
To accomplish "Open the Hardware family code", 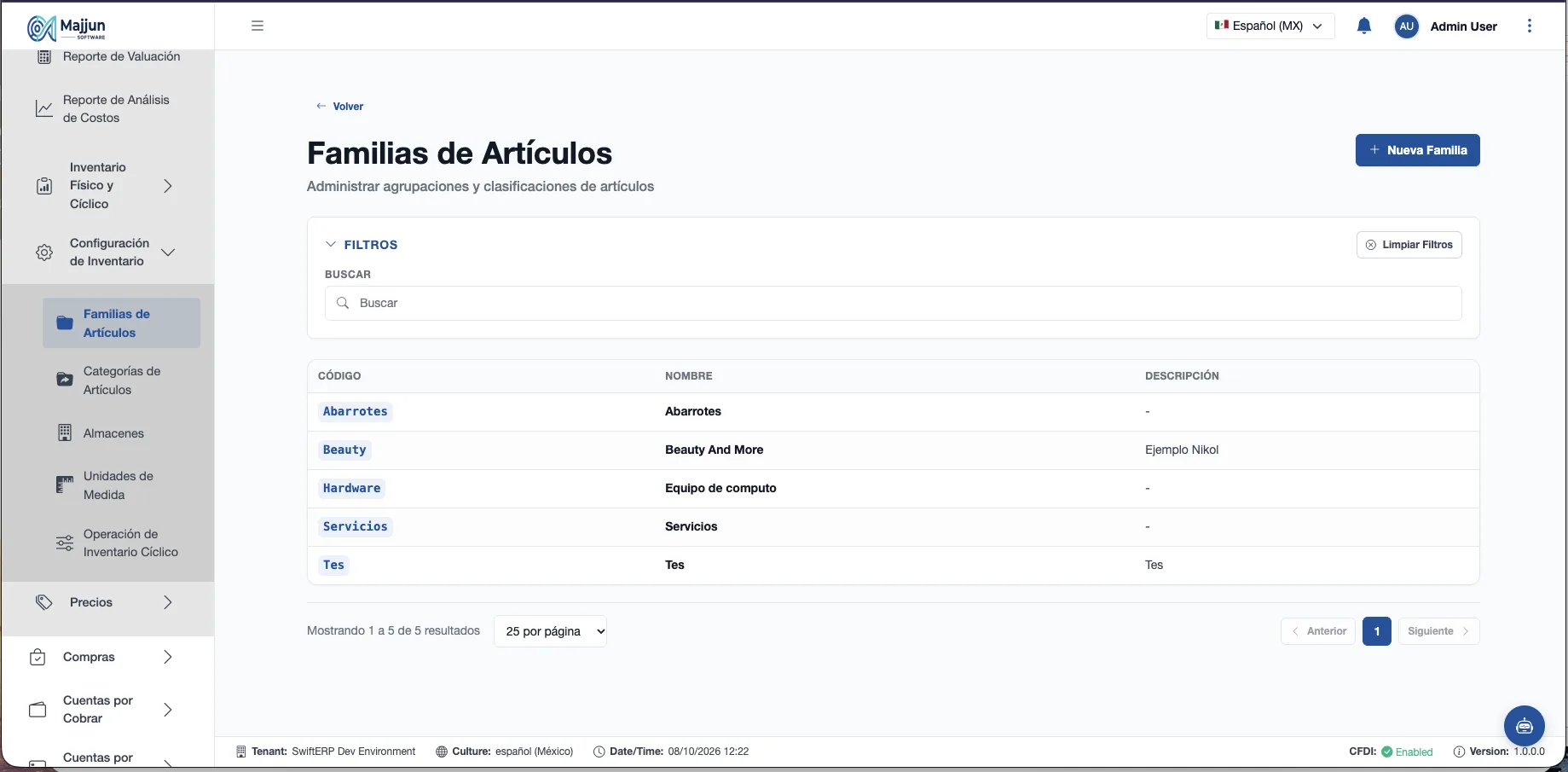I will (x=351, y=488).
